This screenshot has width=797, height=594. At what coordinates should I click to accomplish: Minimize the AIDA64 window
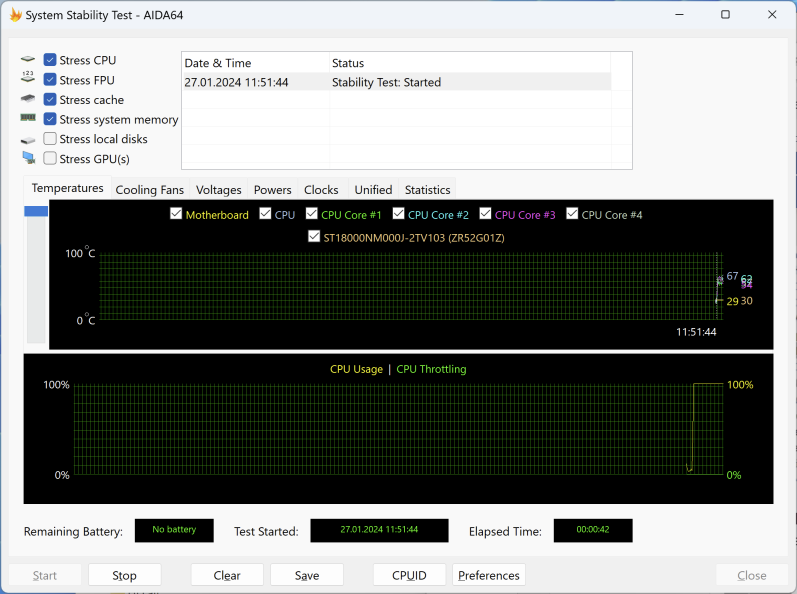coord(679,15)
